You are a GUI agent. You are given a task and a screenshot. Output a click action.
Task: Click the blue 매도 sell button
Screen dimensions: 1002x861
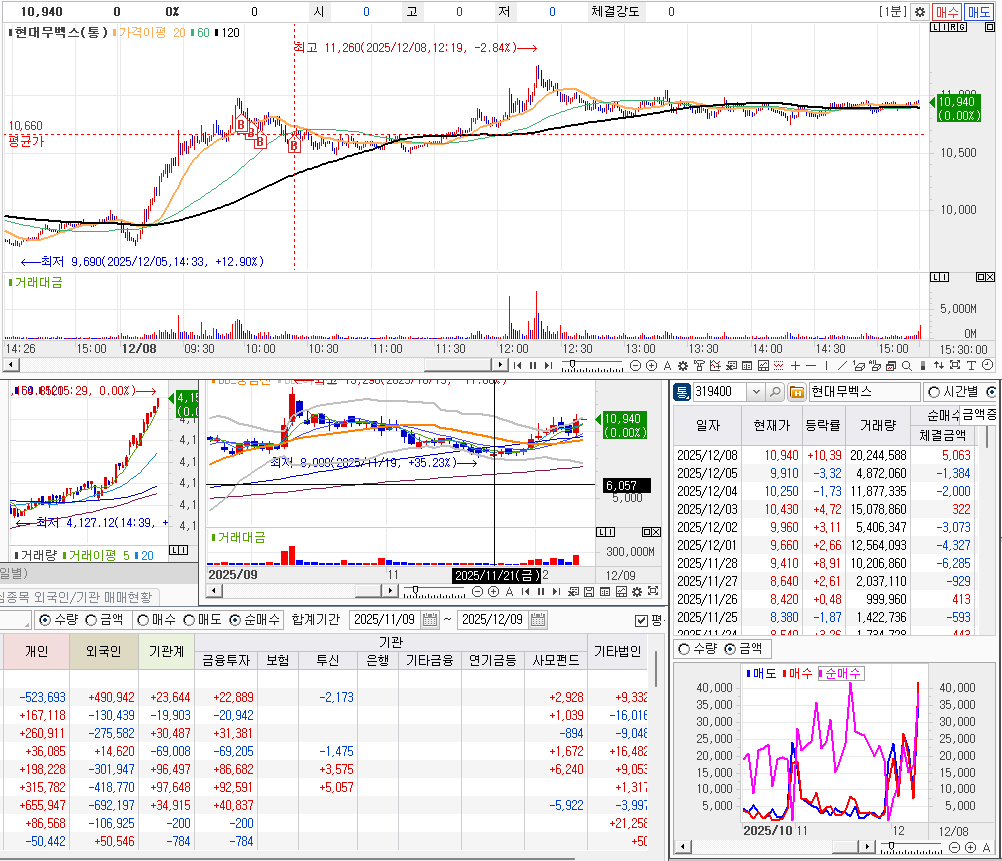978,12
